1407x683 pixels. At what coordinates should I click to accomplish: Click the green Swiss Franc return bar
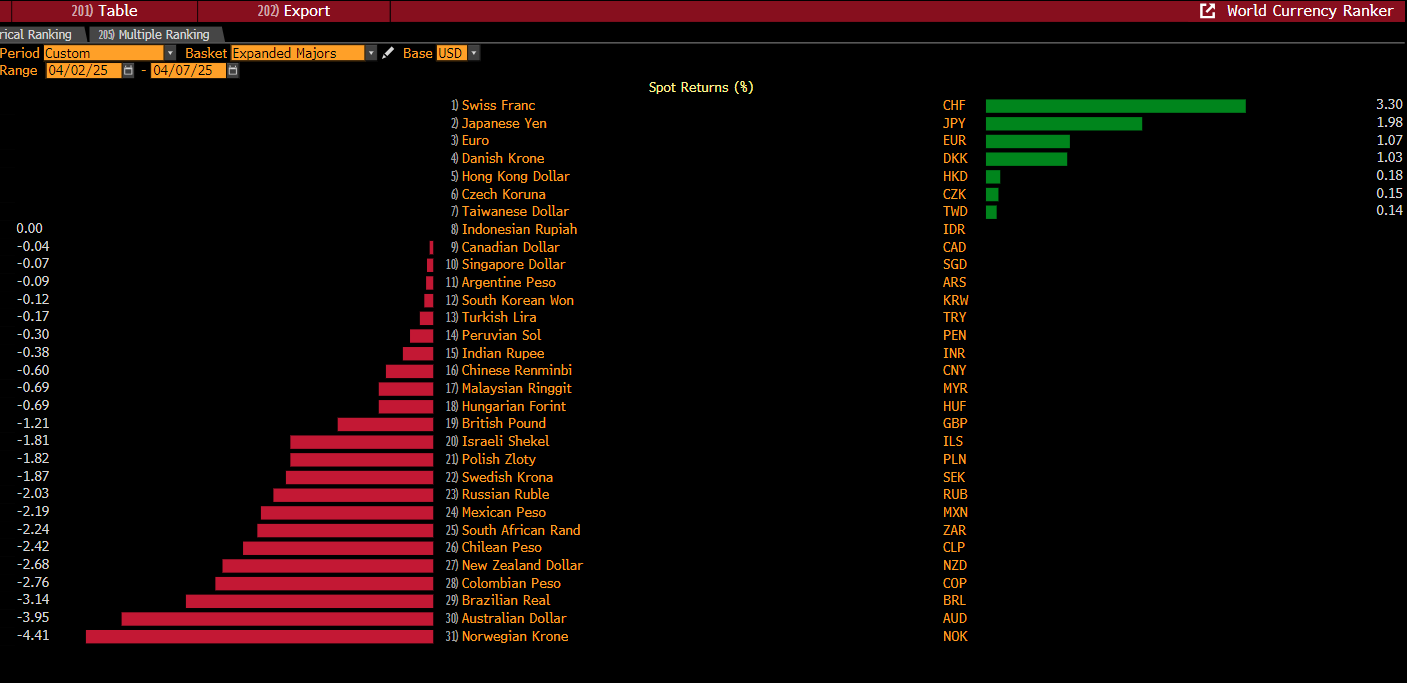click(x=1115, y=106)
